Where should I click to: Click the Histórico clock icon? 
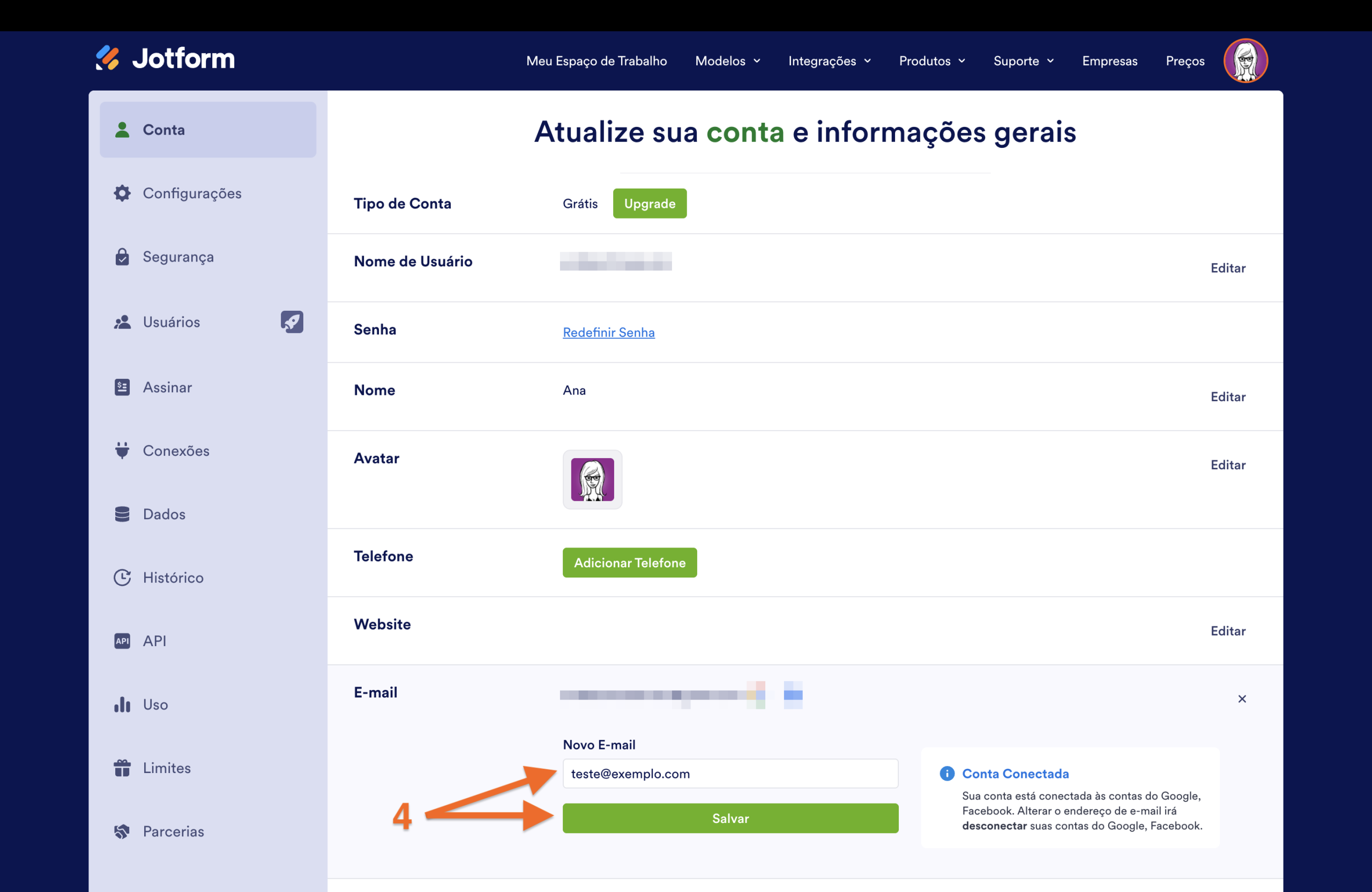point(122,577)
